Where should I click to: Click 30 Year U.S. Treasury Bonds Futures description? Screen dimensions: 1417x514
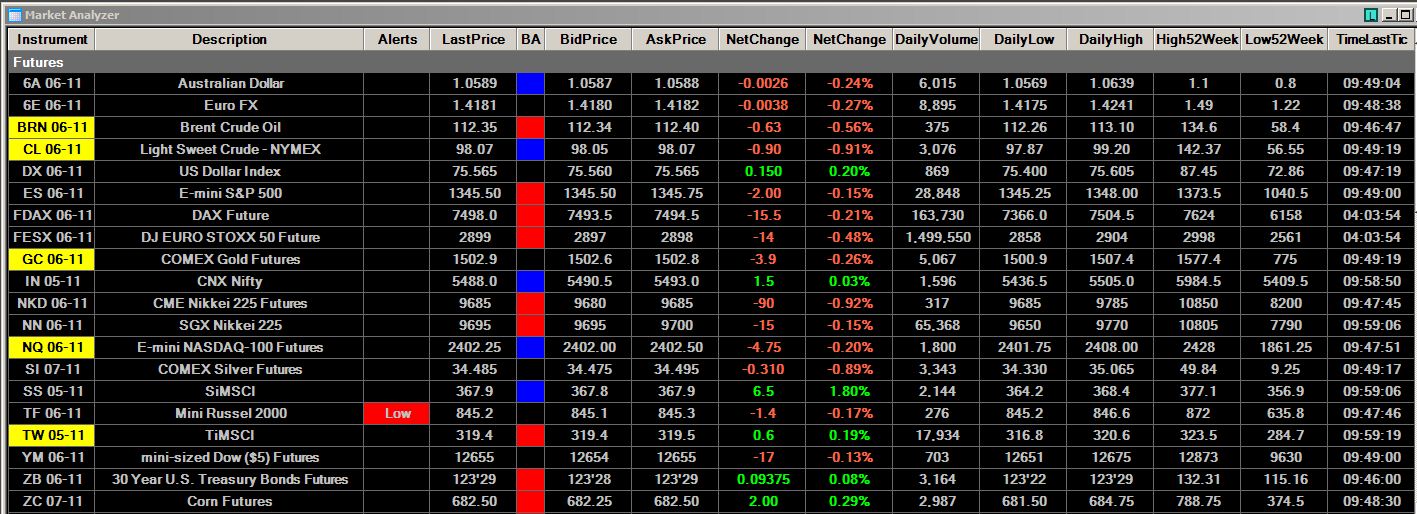click(x=230, y=479)
